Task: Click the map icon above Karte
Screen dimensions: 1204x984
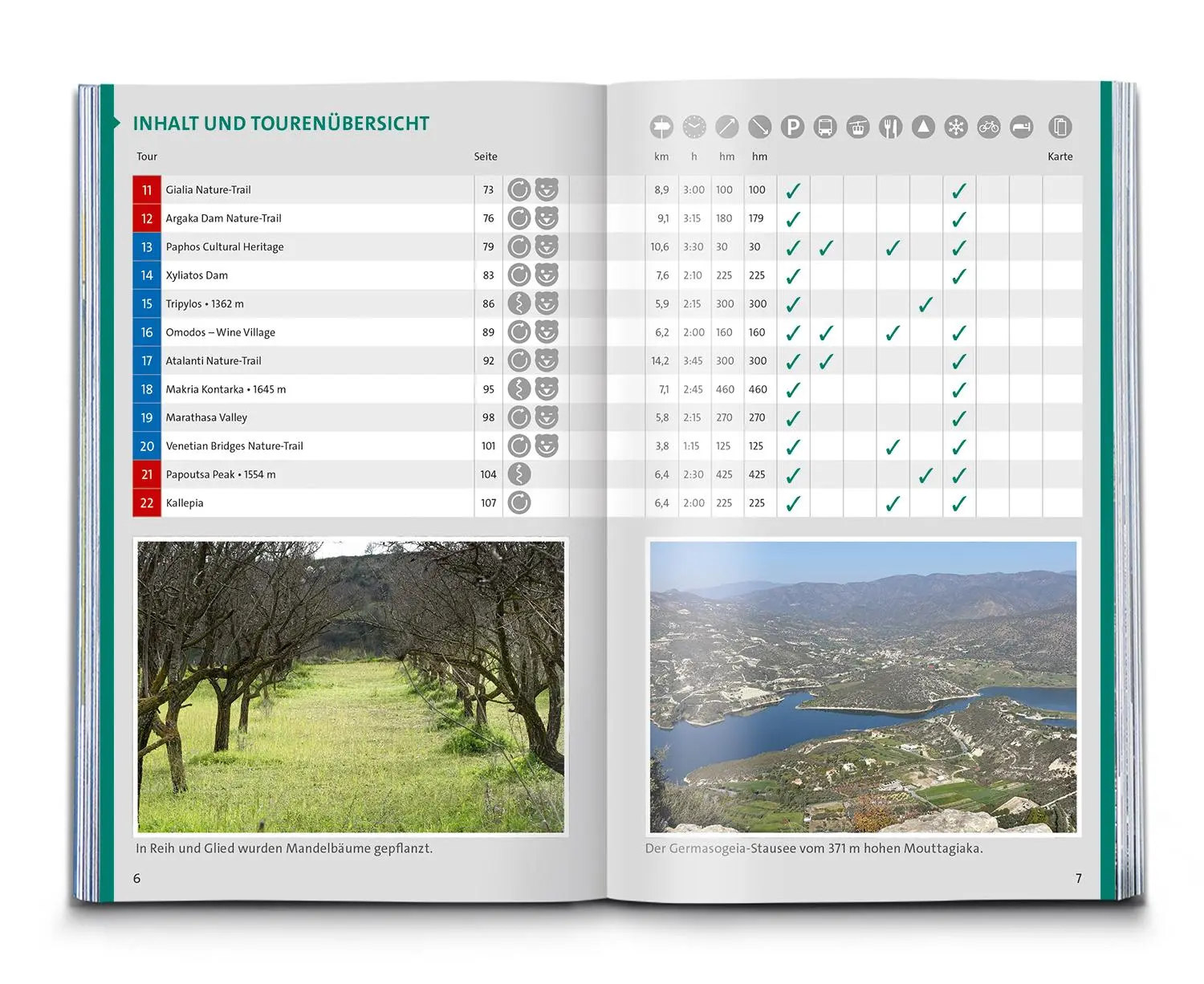Action: 1060,127
